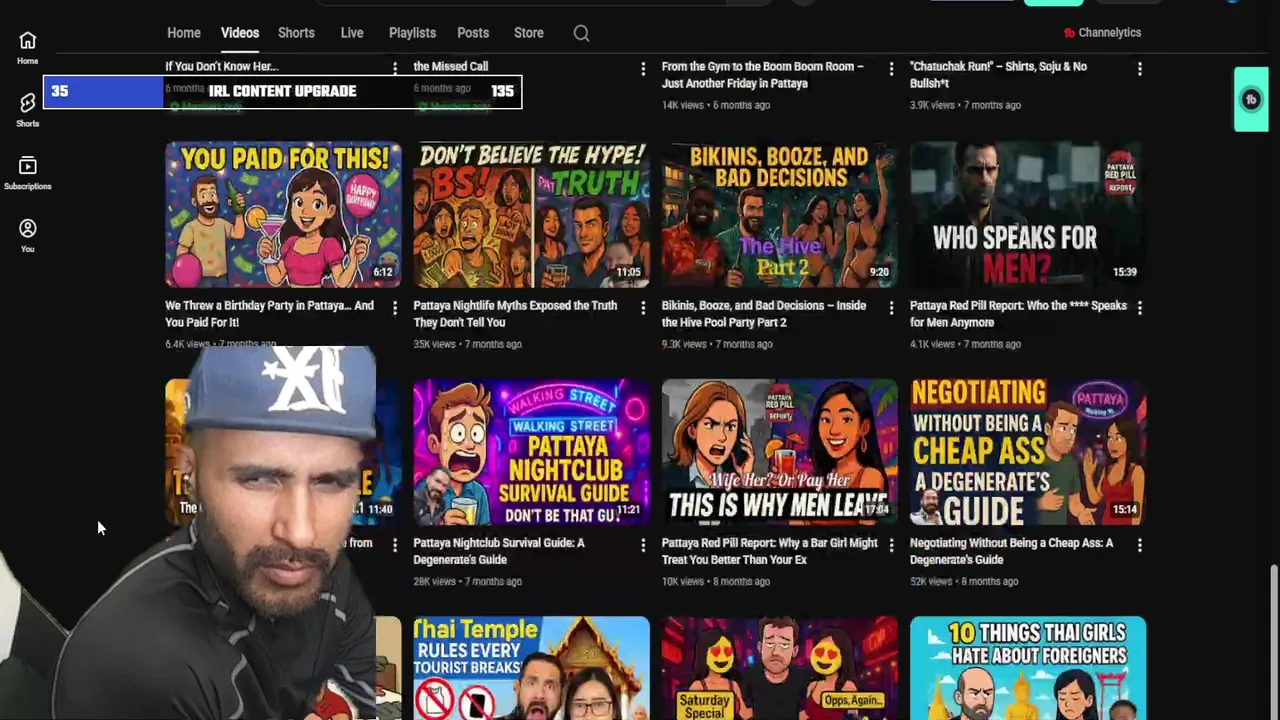Open title 'Inside the Hive Pool Party Part 2'
Image resolution: width=1280 pixels, height=720 pixels.
tap(763, 314)
